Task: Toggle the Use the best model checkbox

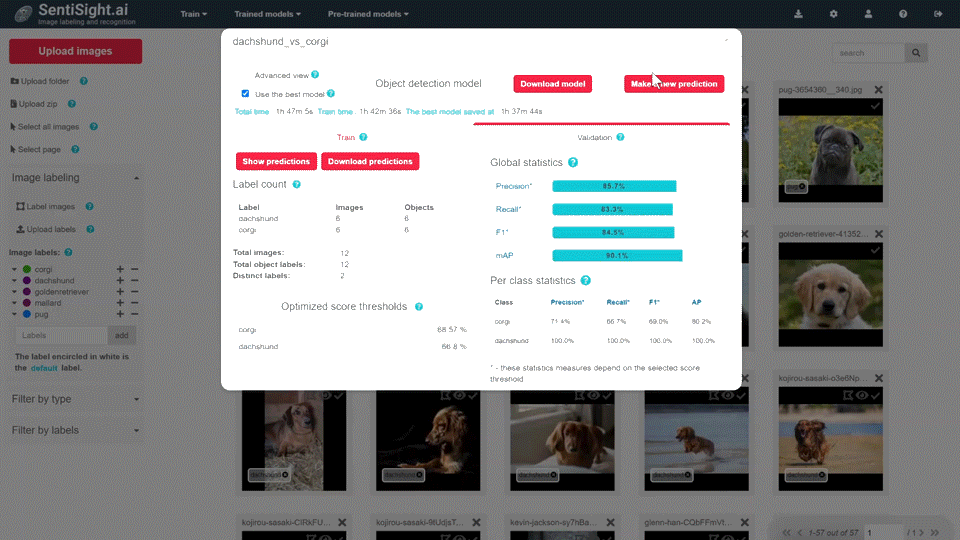Action: [x=246, y=94]
